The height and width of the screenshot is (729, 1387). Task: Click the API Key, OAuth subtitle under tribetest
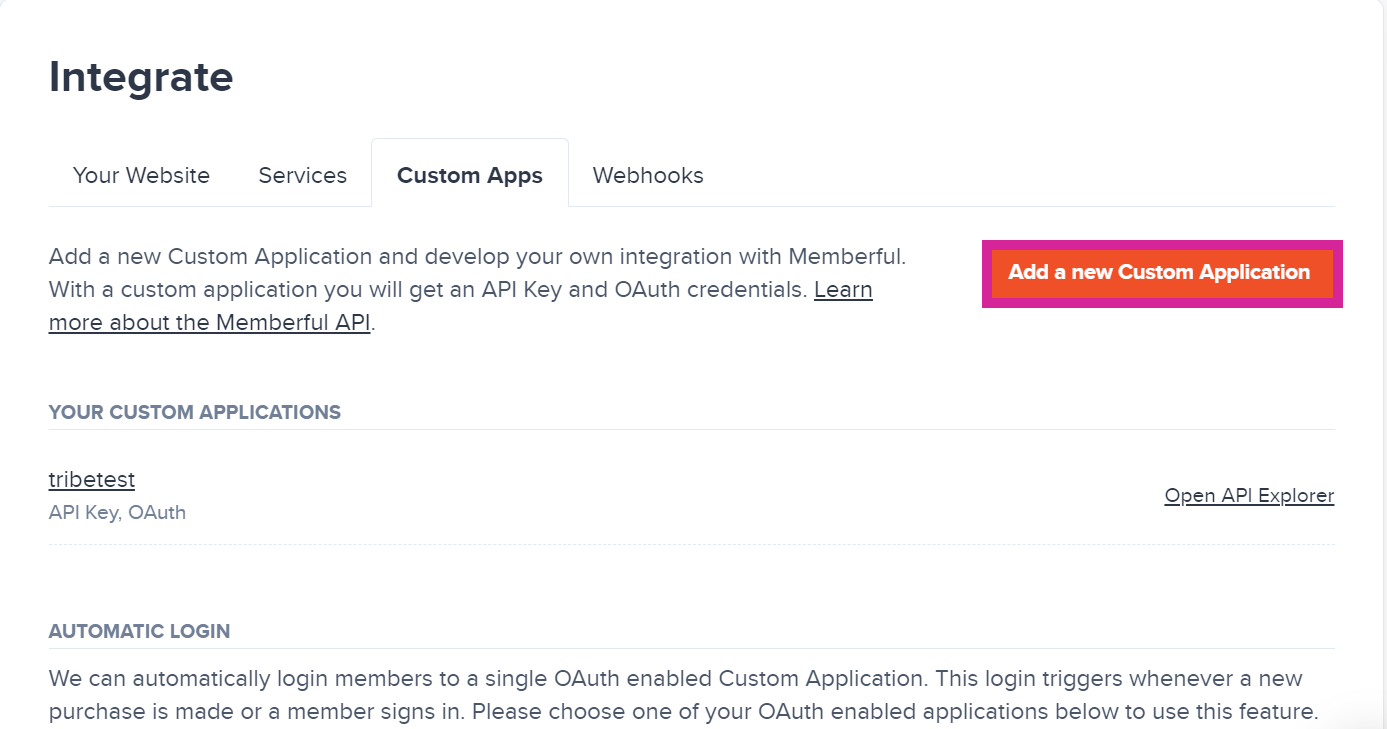[x=117, y=512]
